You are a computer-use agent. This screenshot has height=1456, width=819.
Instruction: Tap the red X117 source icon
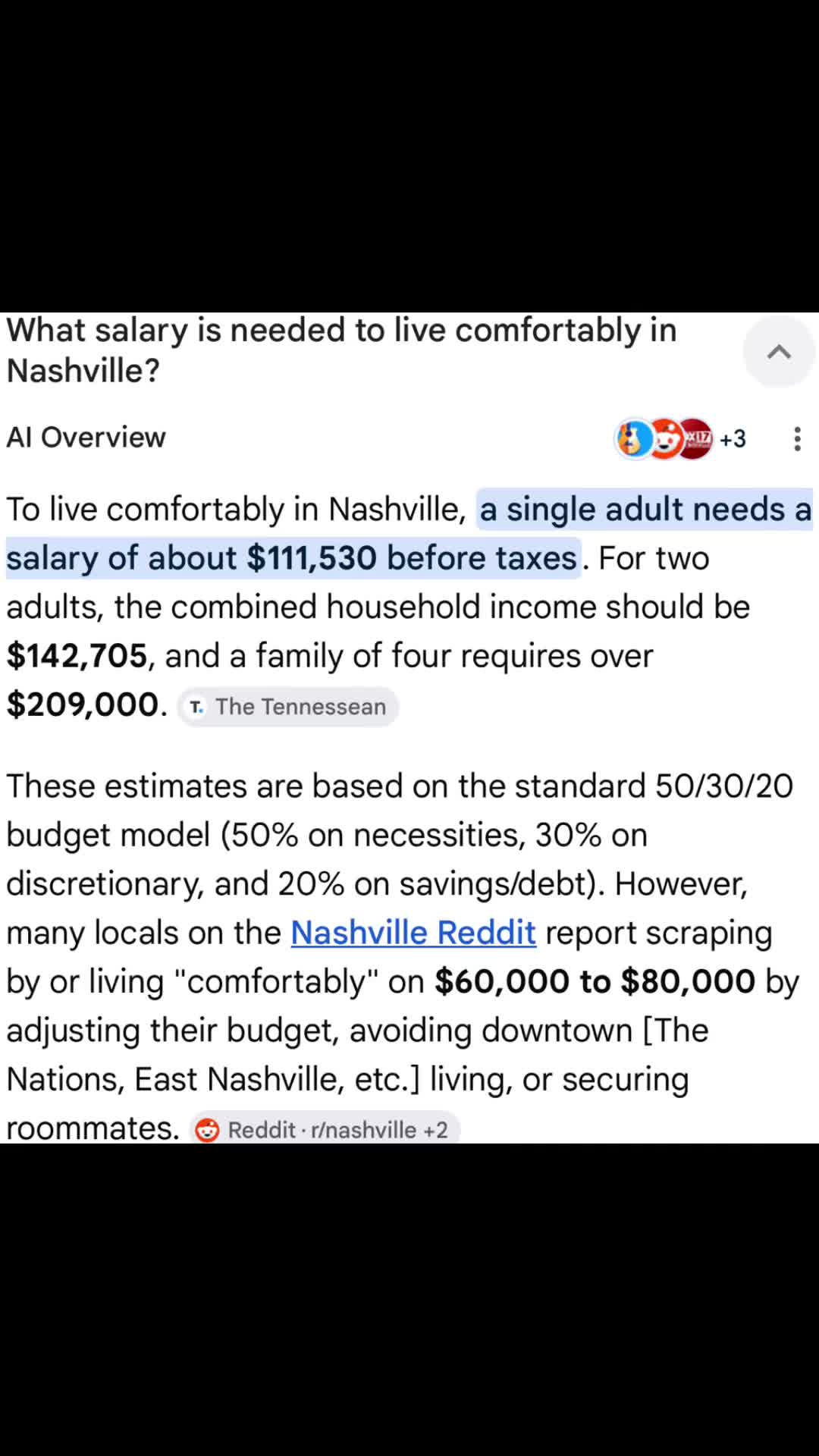pyautogui.click(x=695, y=438)
